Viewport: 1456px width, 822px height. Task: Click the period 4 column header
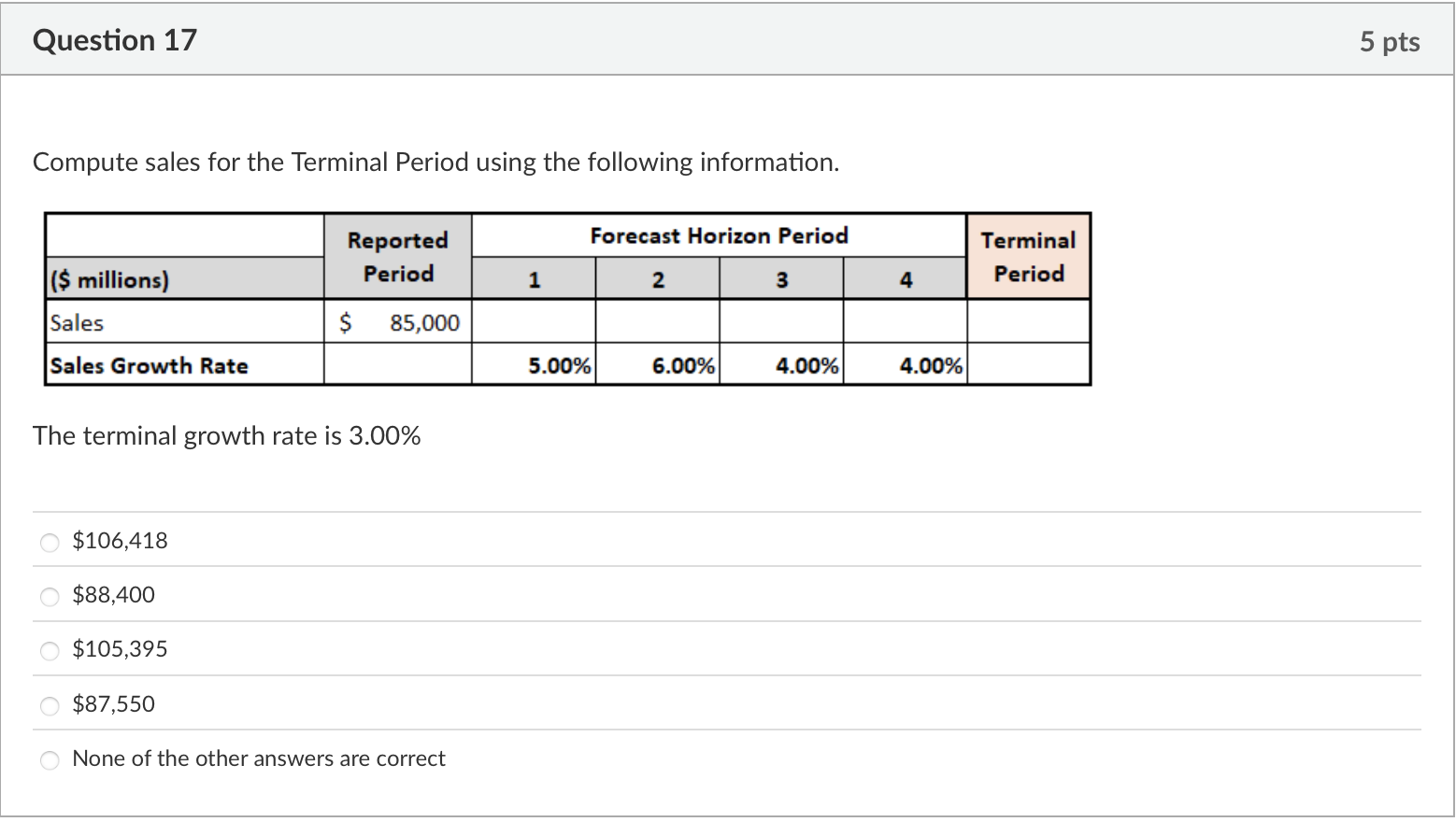coord(904,277)
